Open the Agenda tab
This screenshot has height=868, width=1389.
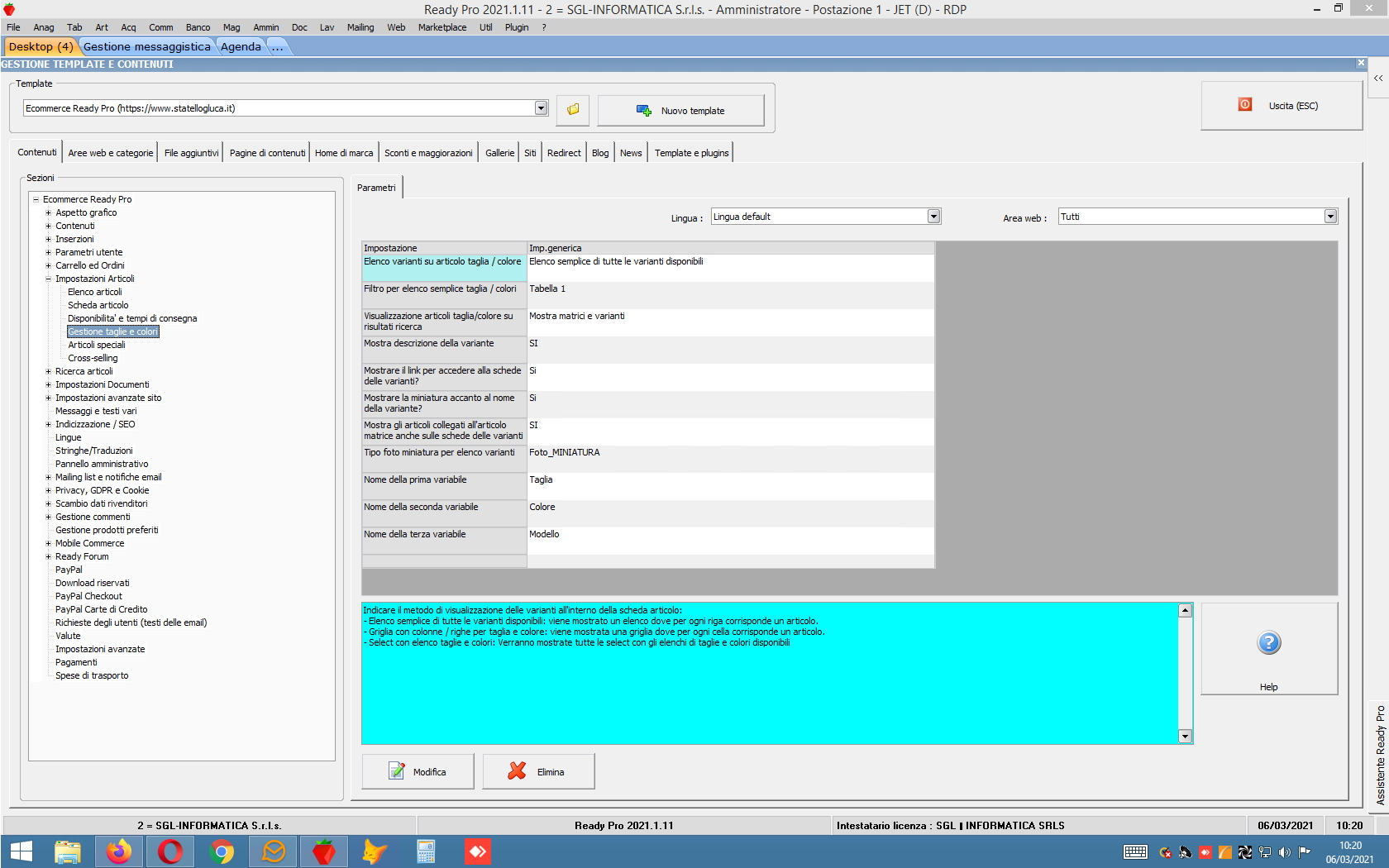241,46
